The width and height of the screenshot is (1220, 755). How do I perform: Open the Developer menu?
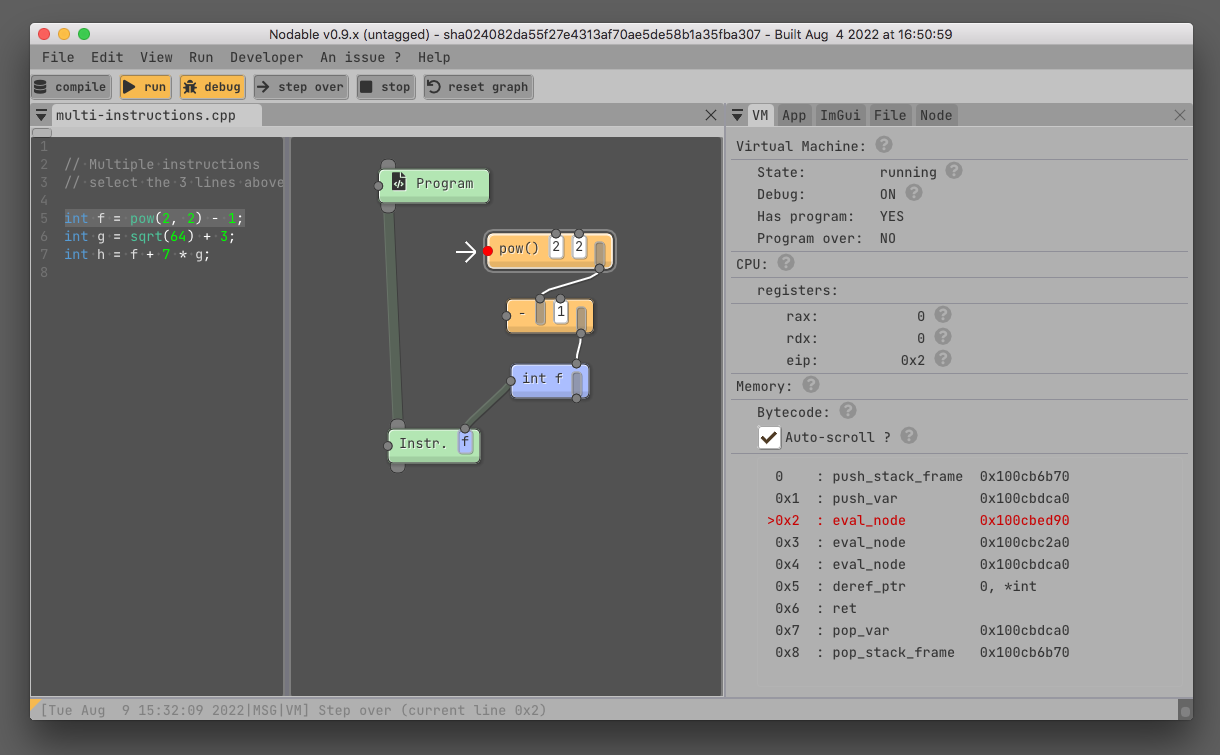pos(266,57)
